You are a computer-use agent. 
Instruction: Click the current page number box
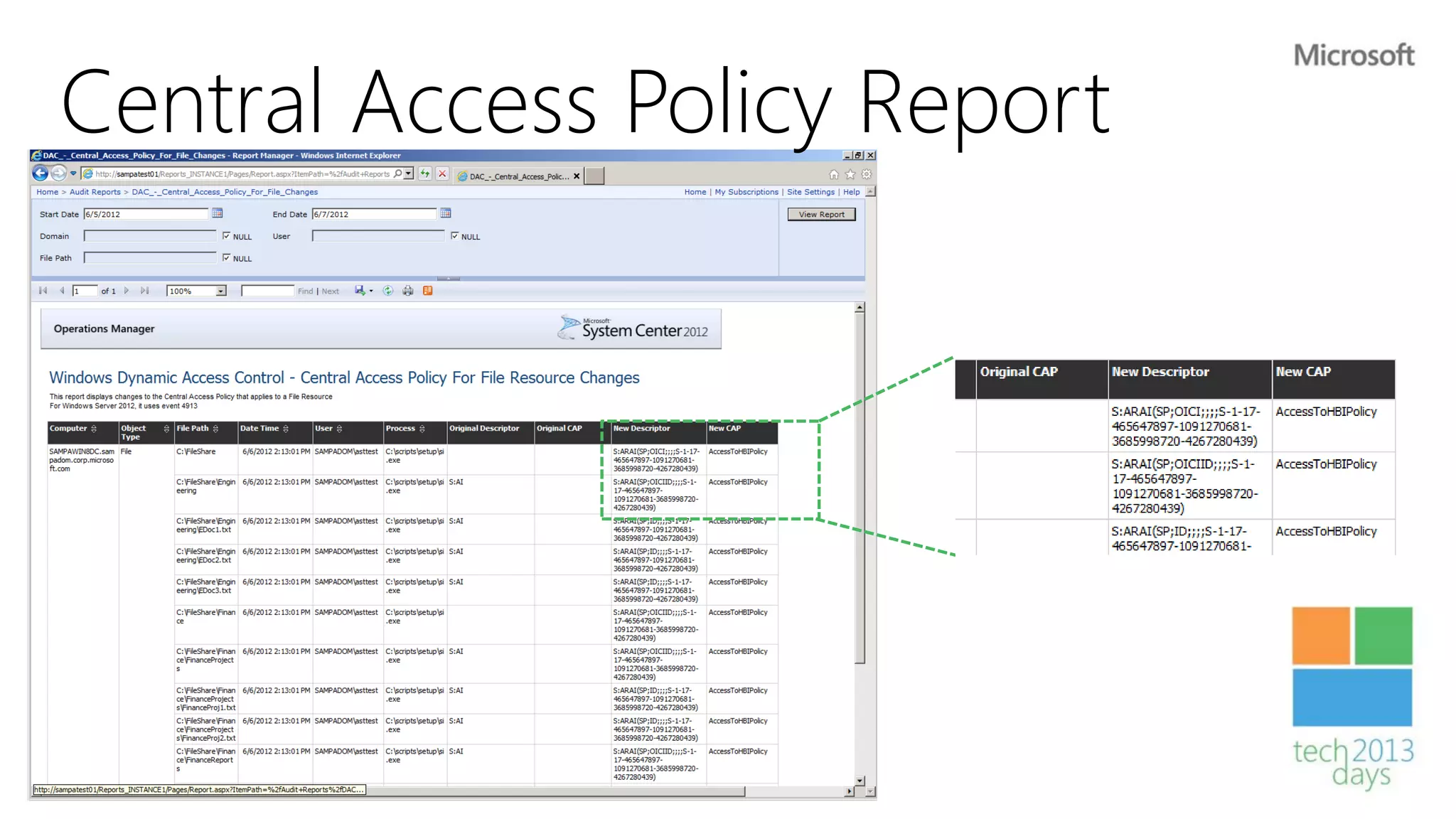(x=85, y=291)
